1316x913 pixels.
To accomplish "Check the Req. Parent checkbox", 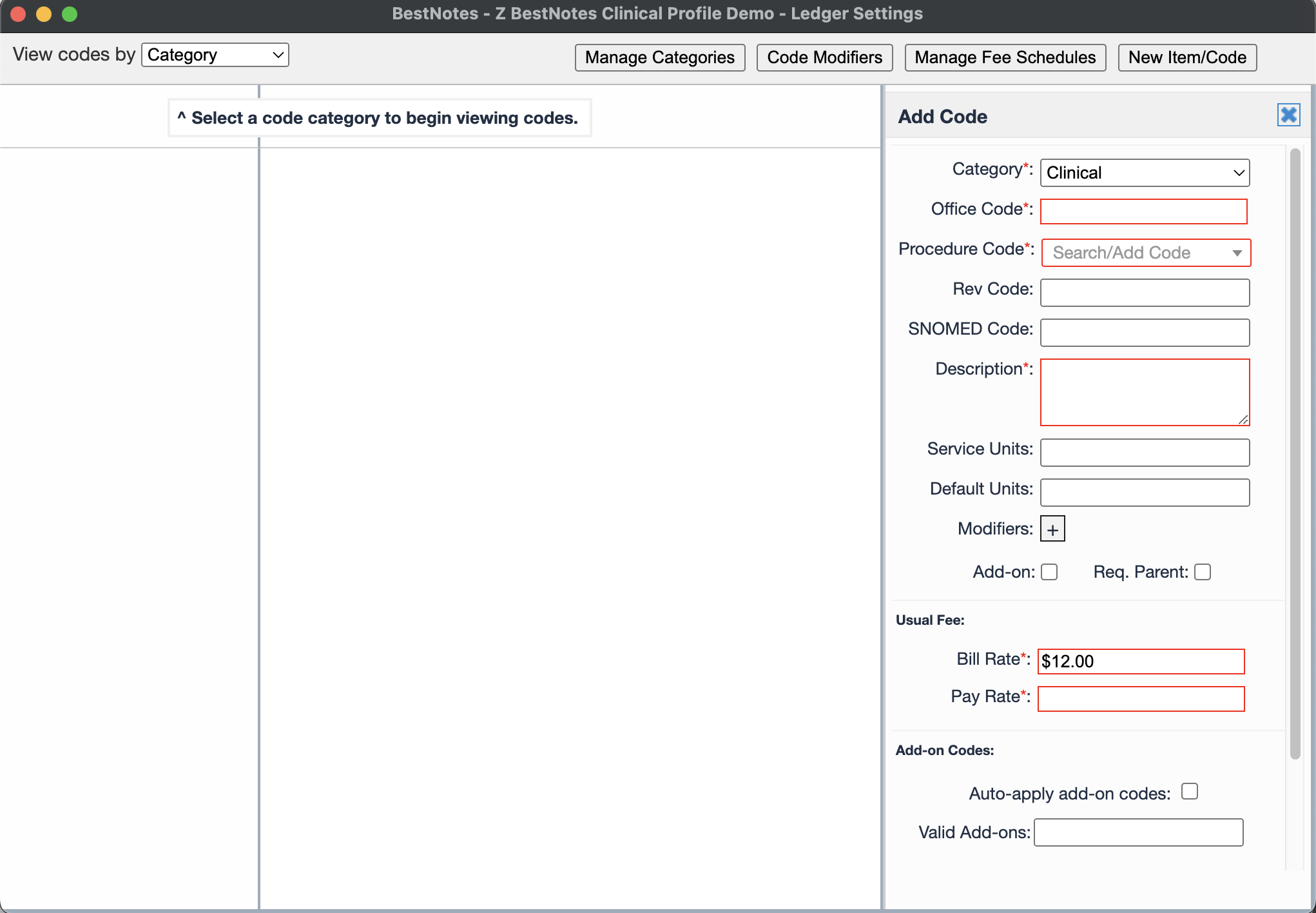I will pyautogui.click(x=1203, y=572).
